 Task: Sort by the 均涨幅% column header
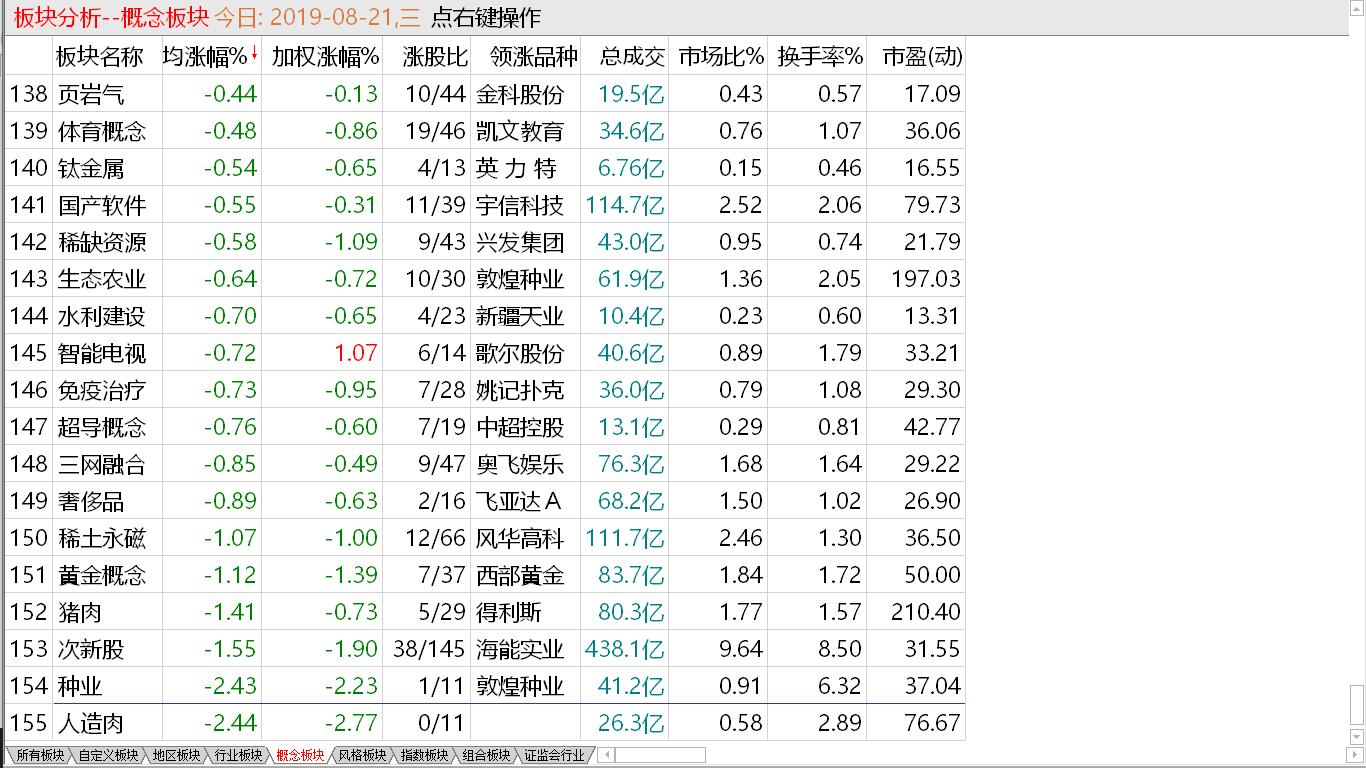(x=205, y=57)
